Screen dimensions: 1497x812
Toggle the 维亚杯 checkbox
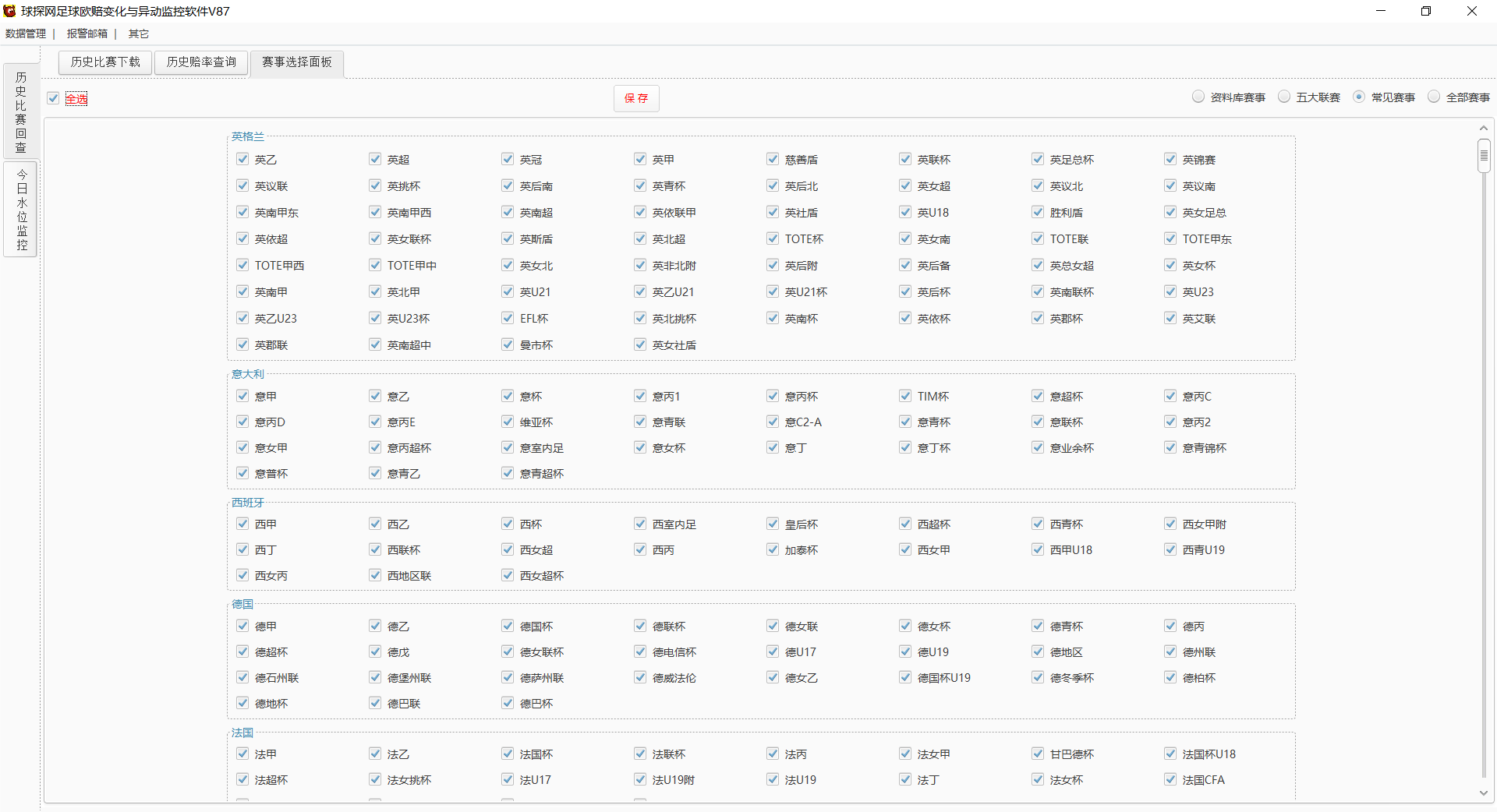tap(508, 422)
